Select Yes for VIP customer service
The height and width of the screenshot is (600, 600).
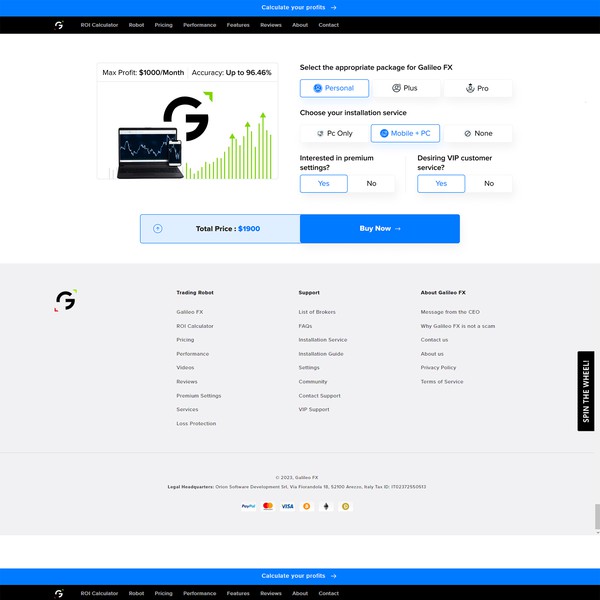pyautogui.click(x=441, y=183)
